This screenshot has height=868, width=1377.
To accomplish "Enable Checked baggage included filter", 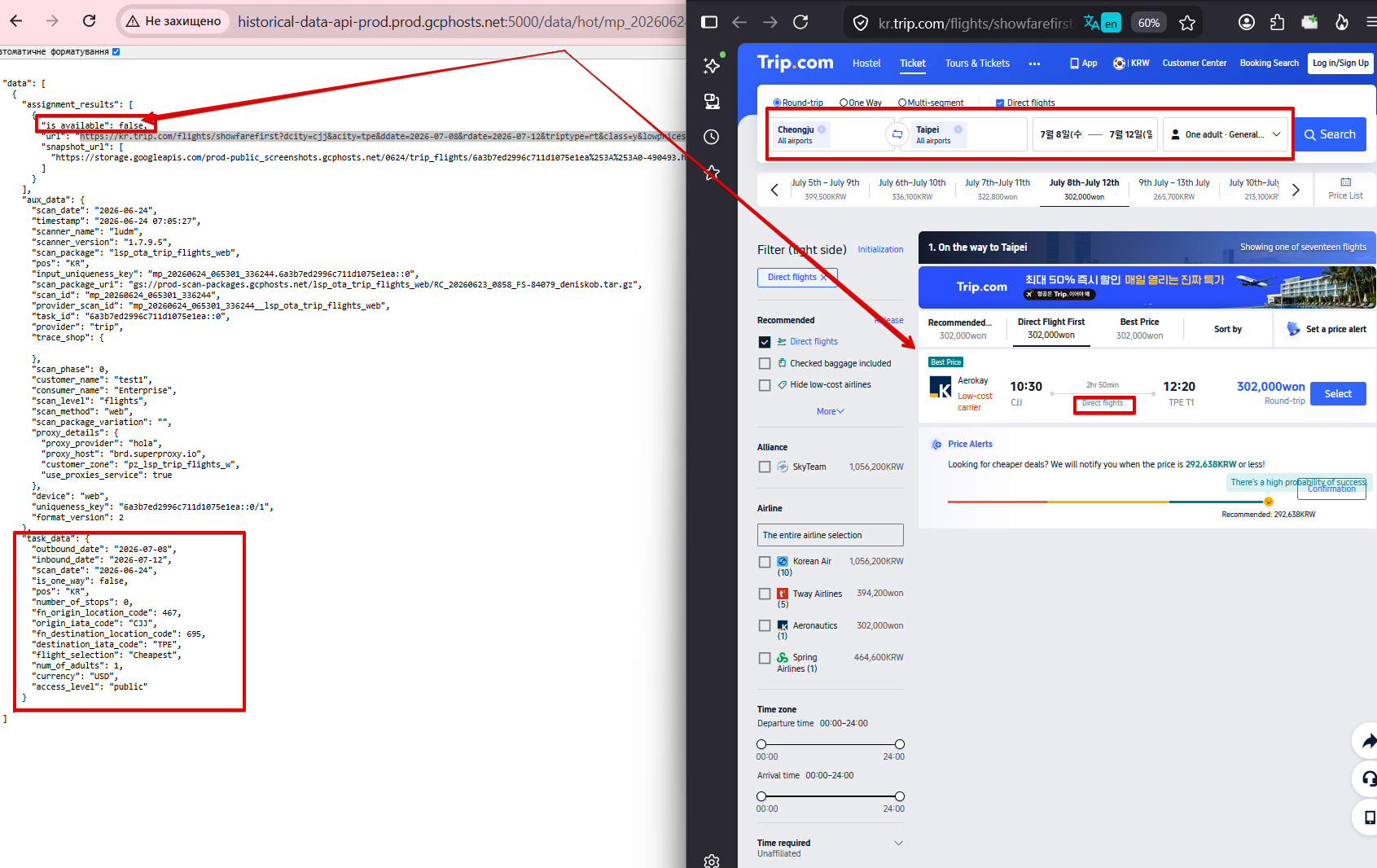I will pos(765,364).
